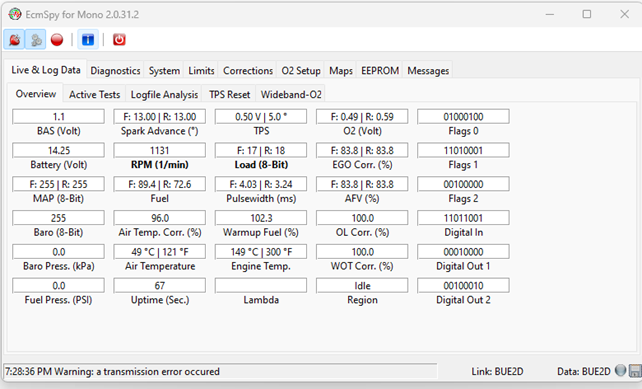The width and height of the screenshot is (642, 389).
Task: Click the Fuel Press. (PSI) value field
Action: point(59,285)
